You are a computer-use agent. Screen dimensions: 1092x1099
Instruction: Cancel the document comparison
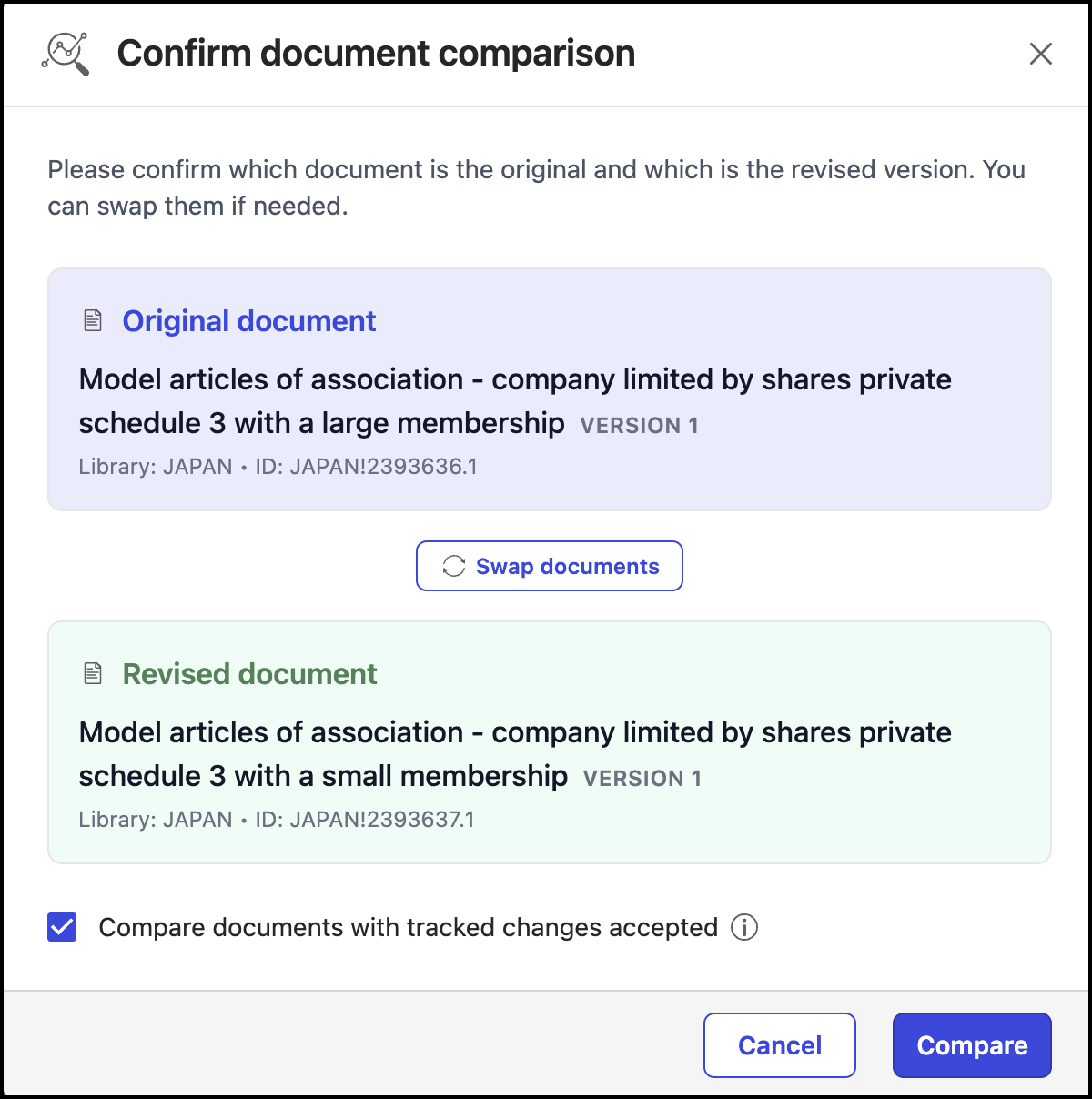(x=779, y=1045)
